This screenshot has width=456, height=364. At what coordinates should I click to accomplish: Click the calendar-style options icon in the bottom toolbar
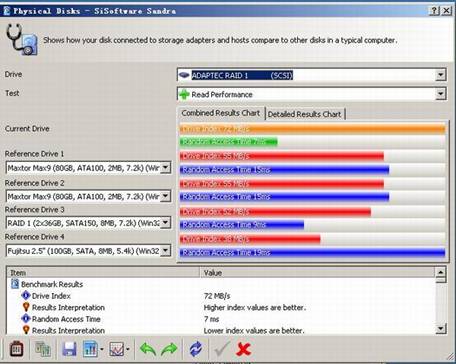[16, 349]
